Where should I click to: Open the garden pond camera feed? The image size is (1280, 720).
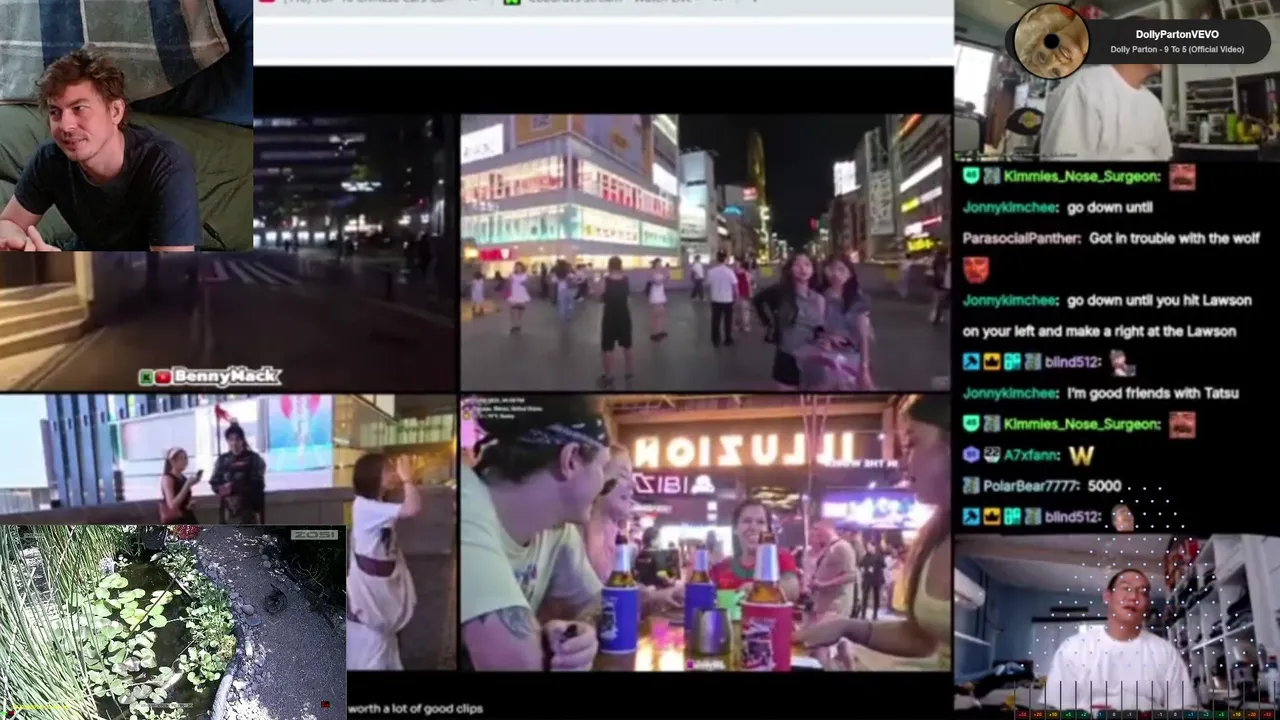point(172,622)
